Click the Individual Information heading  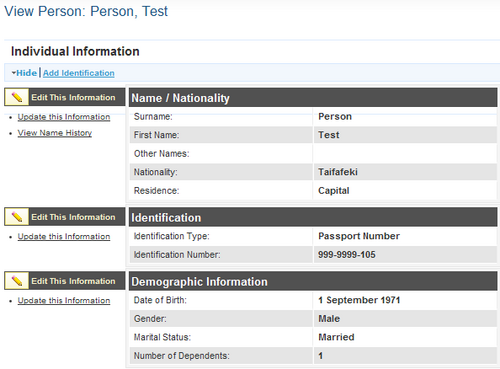tap(75, 51)
